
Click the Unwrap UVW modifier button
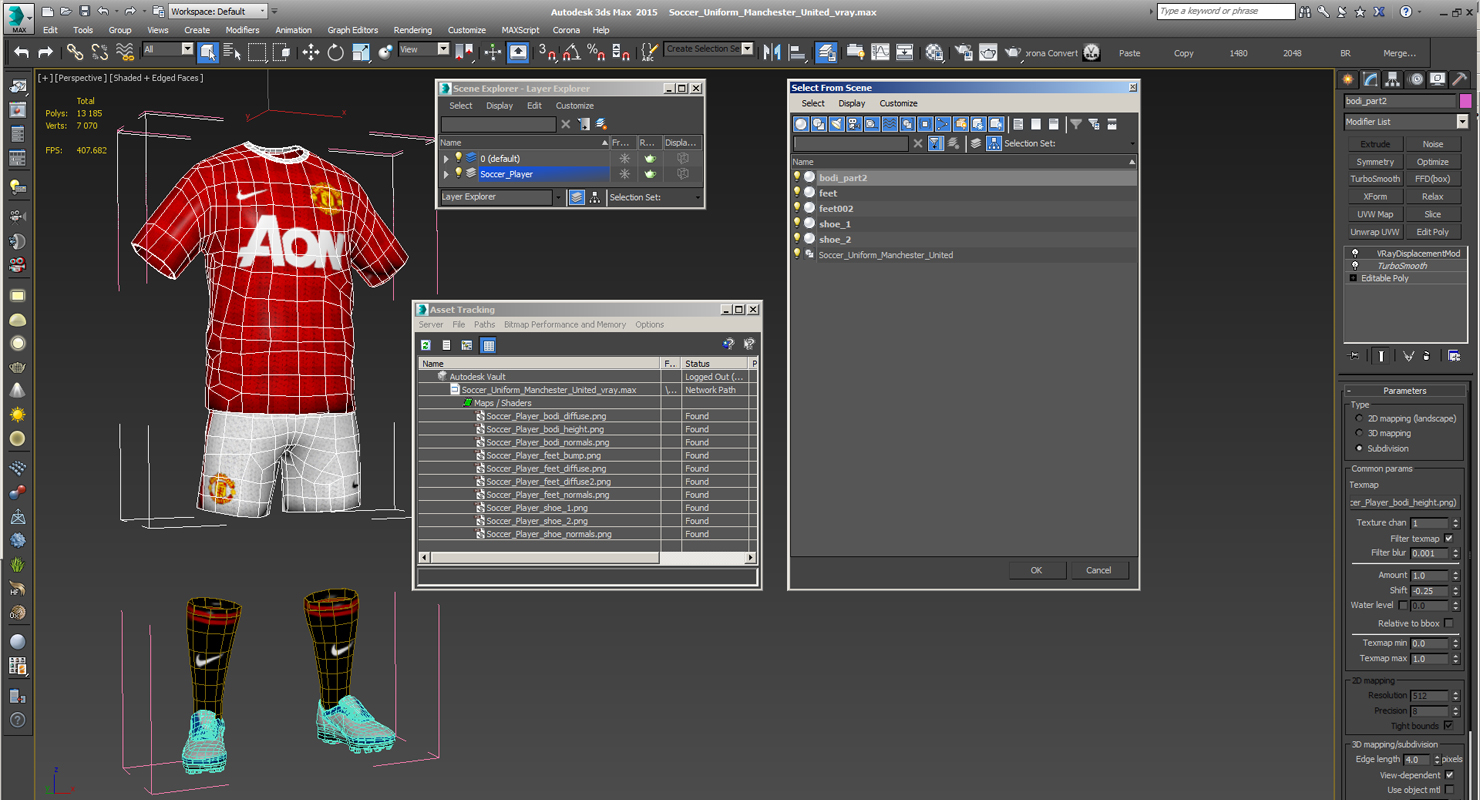1375,232
